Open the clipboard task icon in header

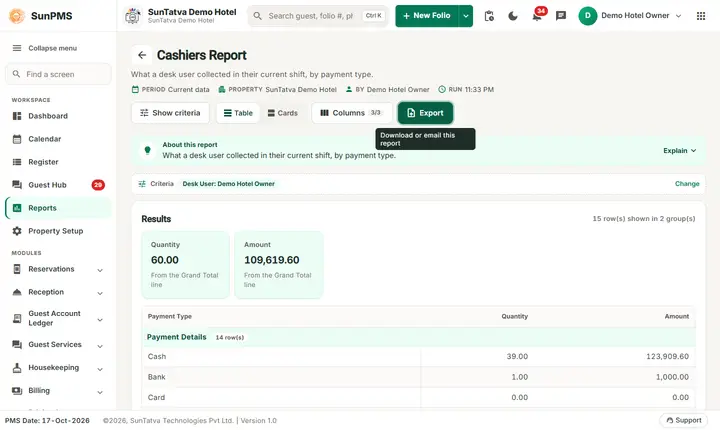pyautogui.click(x=489, y=16)
